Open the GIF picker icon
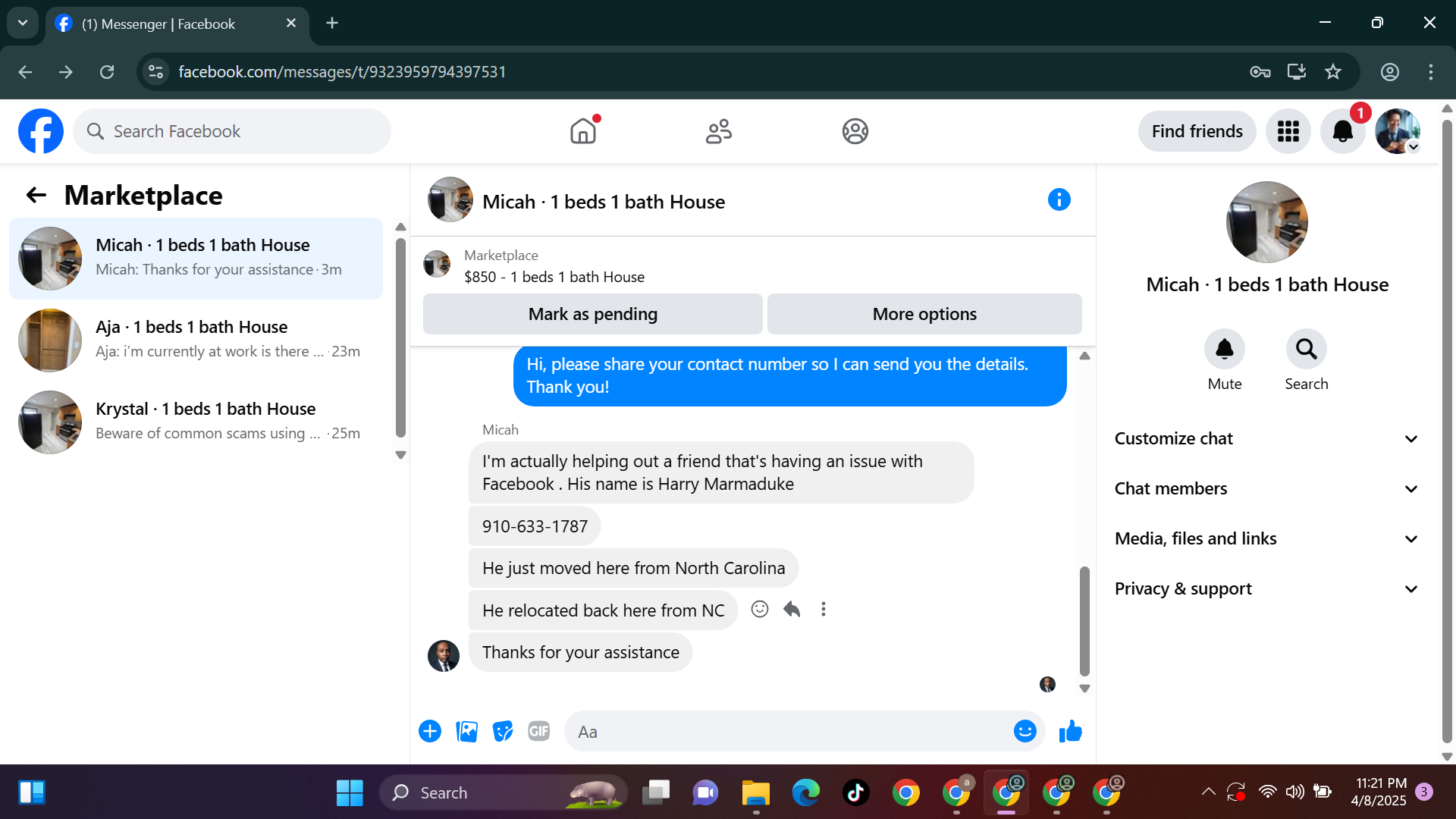 [538, 731]
